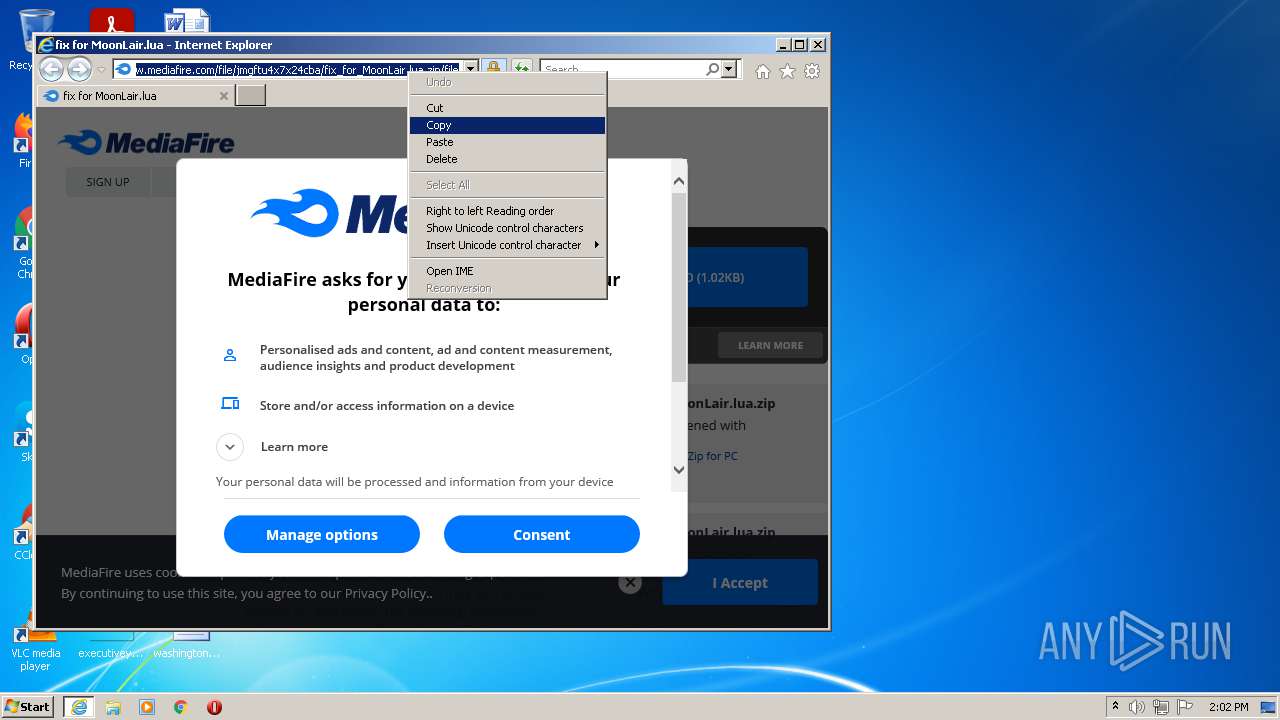Image resolution: width=1280 pixels, height=720 pixels.
Task: Expand the address bar URL dropdown
Action: point(470,69)
